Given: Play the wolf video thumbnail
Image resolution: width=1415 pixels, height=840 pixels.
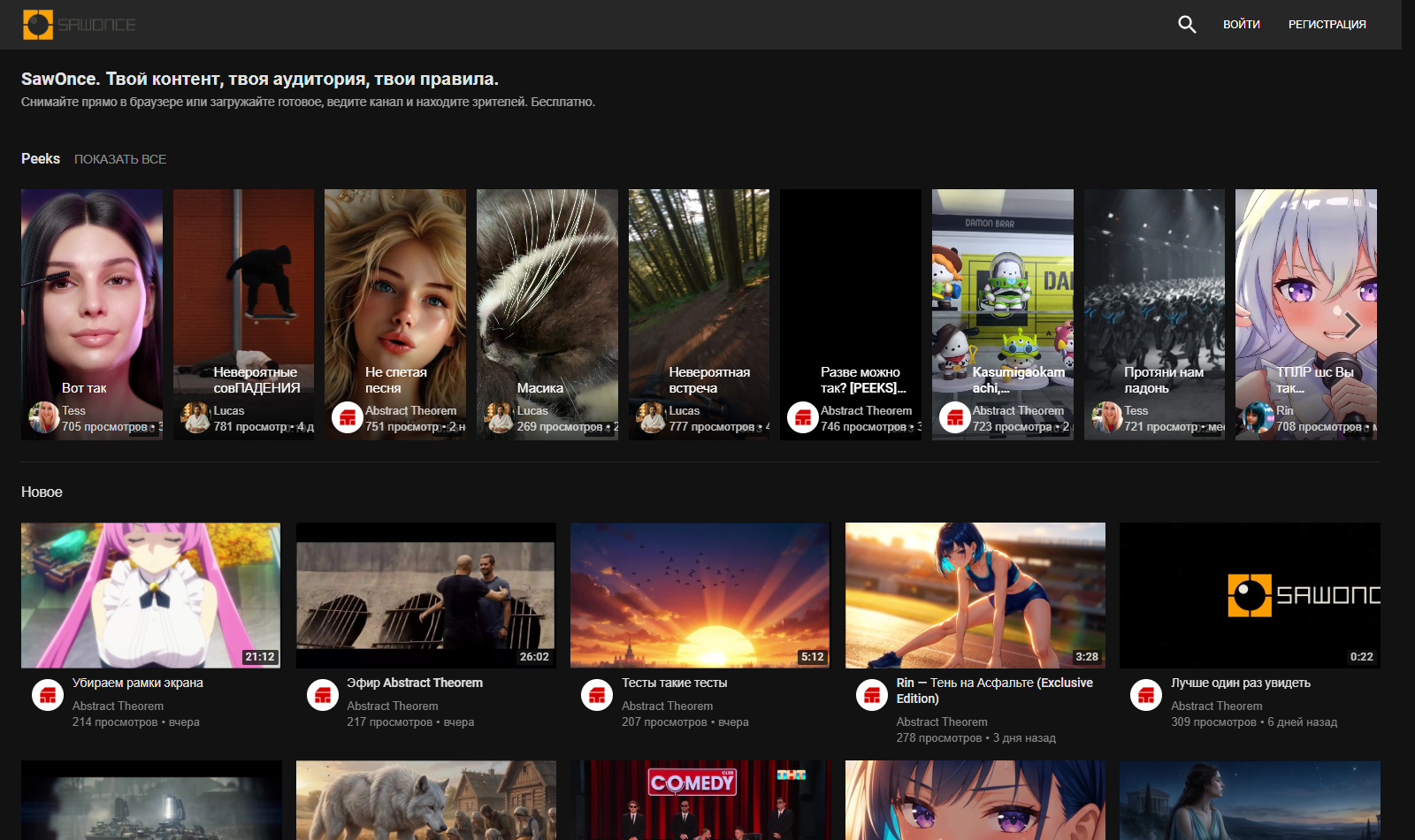Looking at the screenshot, I should 426,800.
